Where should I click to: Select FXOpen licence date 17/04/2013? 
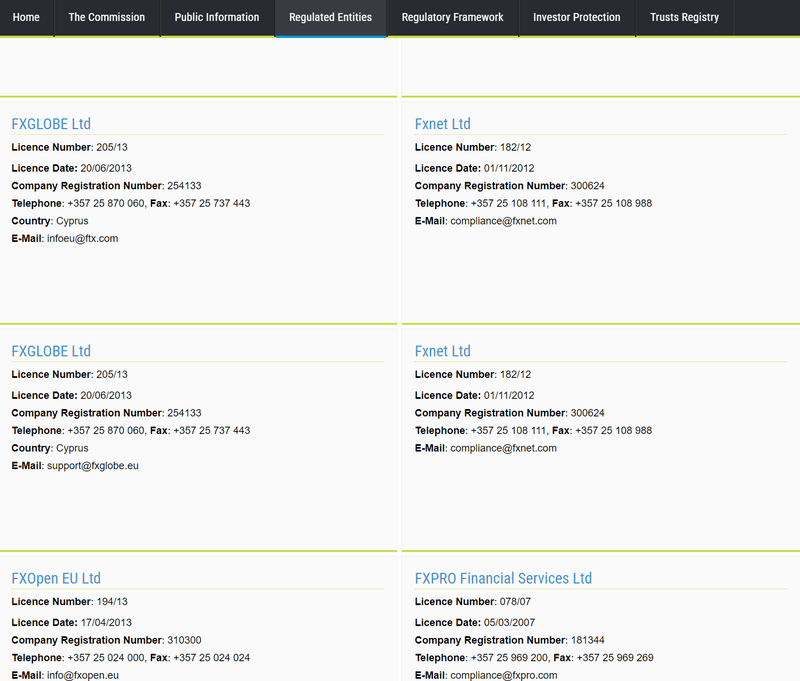coord(106,623)
